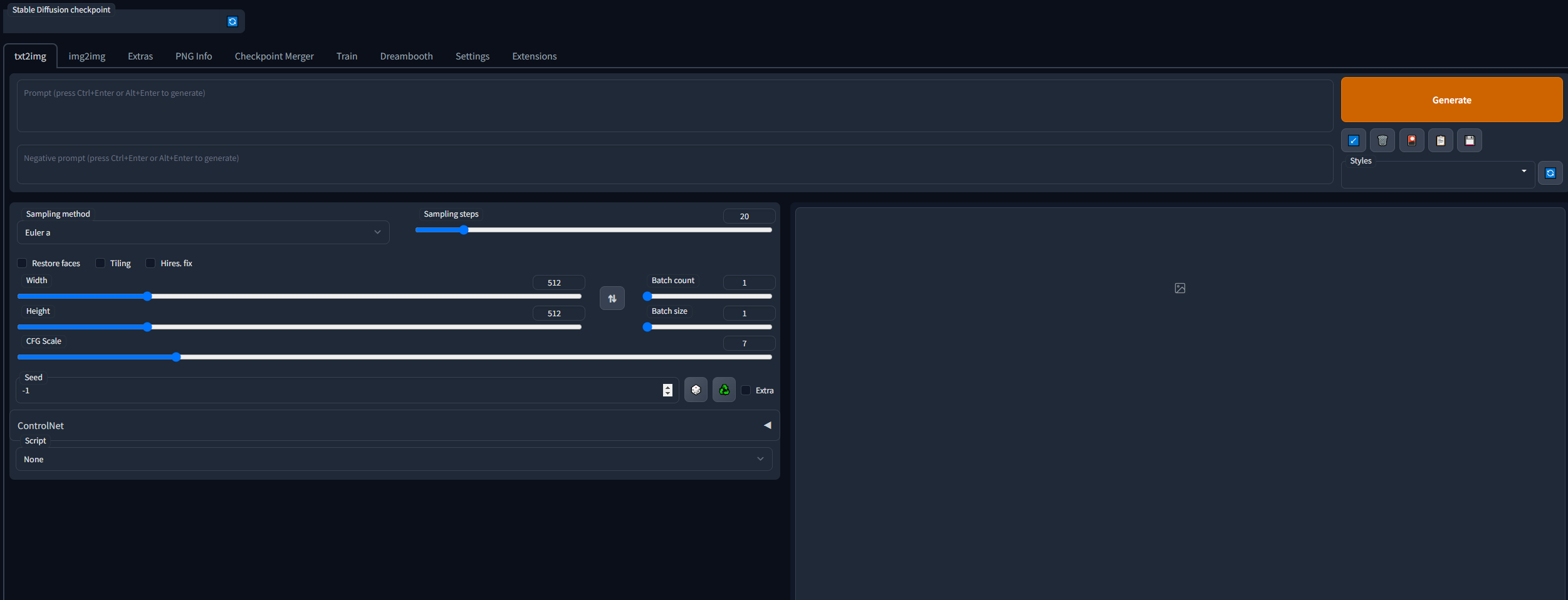Click into the Prompt text box
The width and height of the screenshot is (1568, 600).
pos(675,105)
